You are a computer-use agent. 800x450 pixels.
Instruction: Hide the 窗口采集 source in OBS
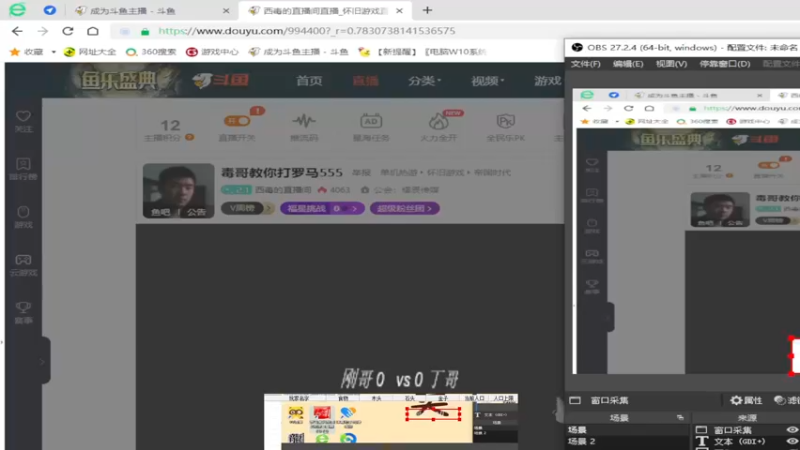(792, 430)
